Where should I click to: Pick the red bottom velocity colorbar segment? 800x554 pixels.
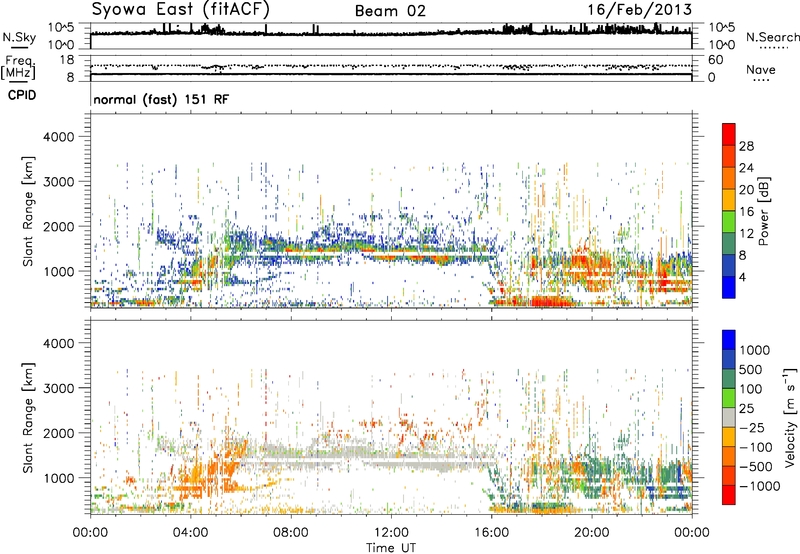pyautogui.click(x=729, y=495)
